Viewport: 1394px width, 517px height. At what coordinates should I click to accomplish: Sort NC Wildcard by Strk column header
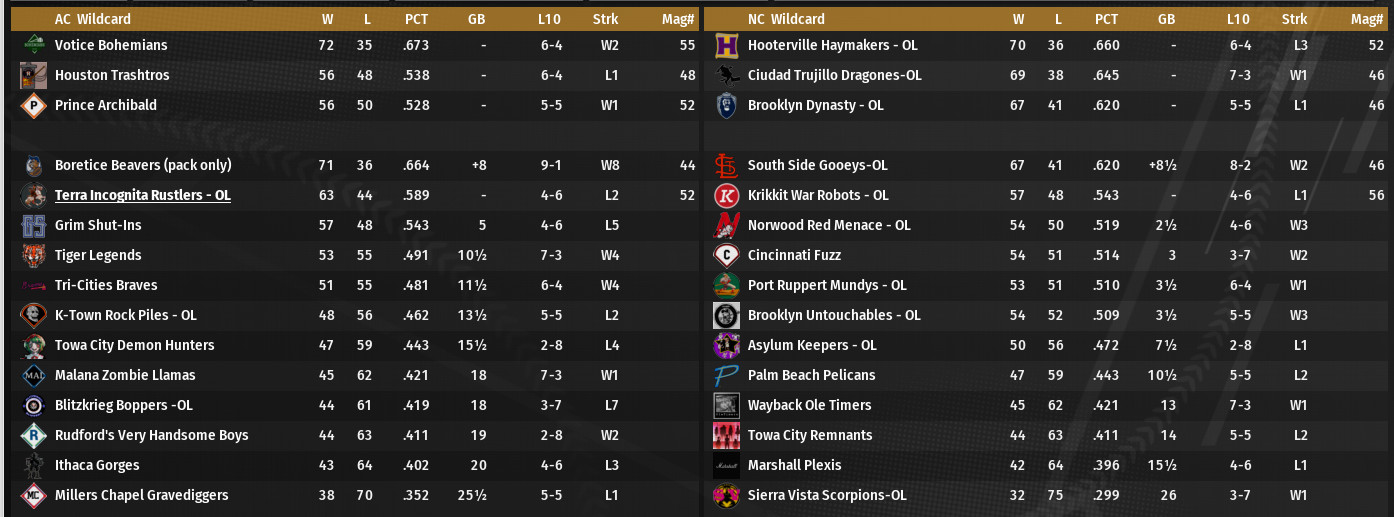pyautogui.click(x=1294, y=19)
